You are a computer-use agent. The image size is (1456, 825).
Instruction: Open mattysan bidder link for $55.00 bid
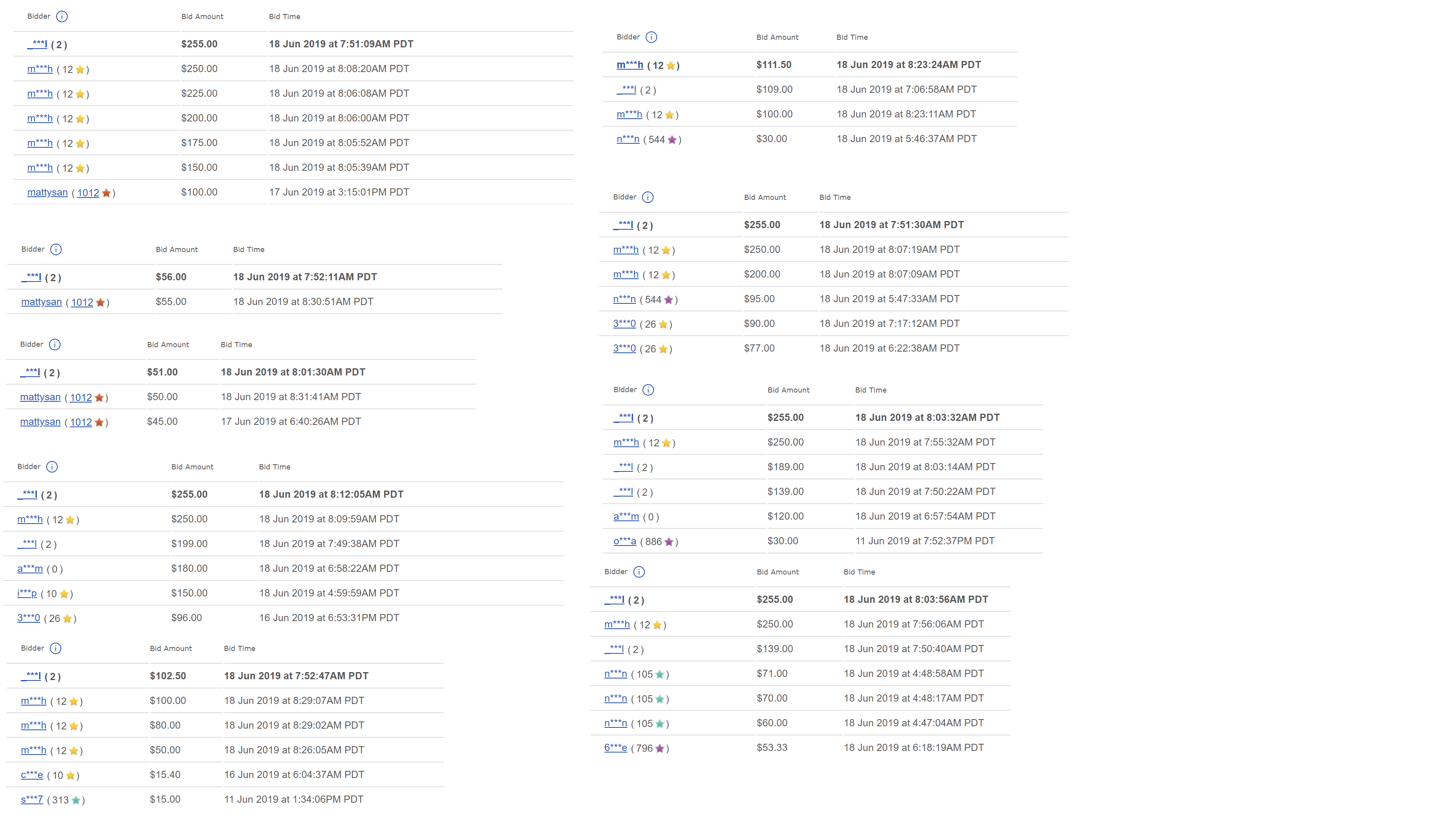pos(41,302)
